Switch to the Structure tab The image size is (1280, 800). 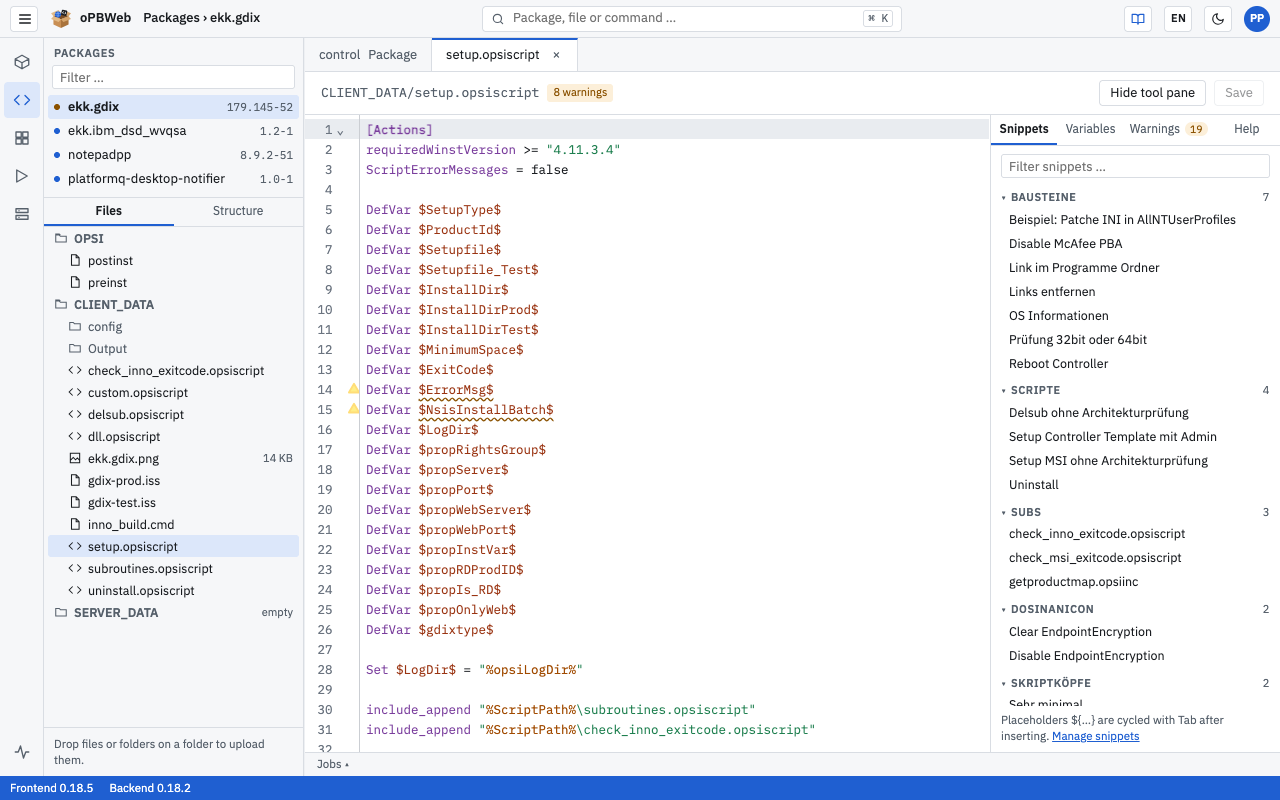(x=238, y=211)
